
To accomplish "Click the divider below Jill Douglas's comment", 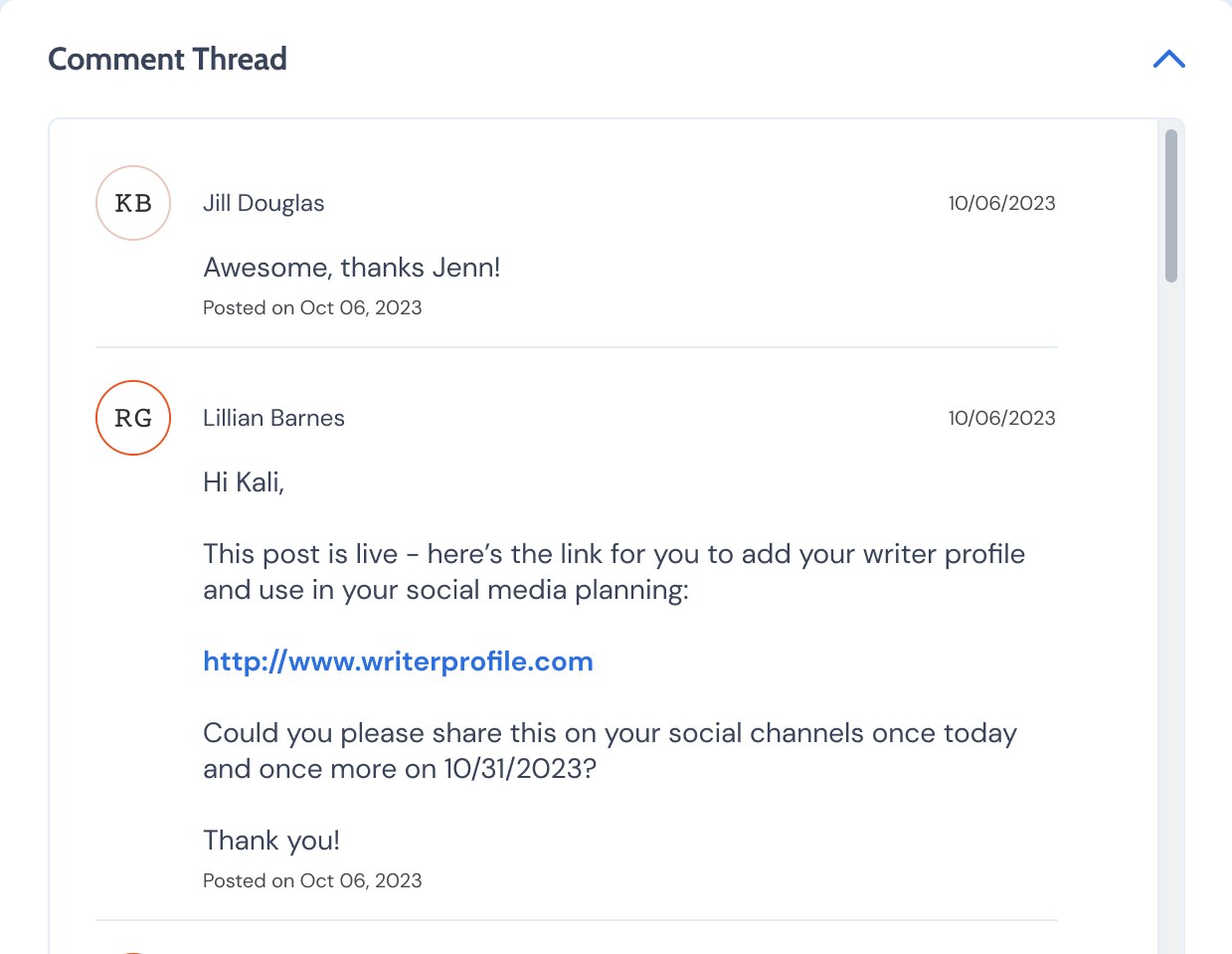I will coord(577,347).
